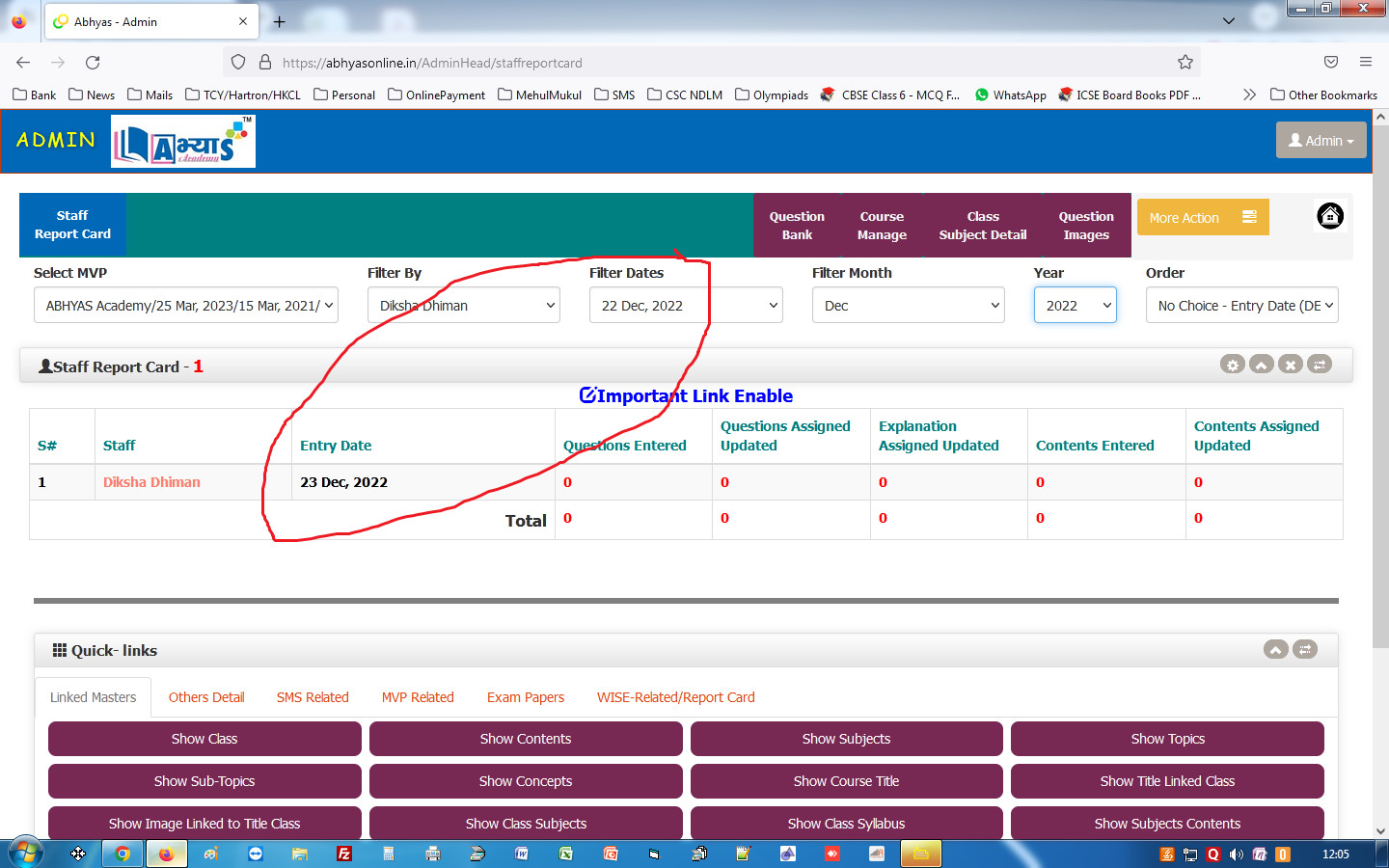Open the Select MVP dropdown

pyautogui.click(x=186, y=306)
